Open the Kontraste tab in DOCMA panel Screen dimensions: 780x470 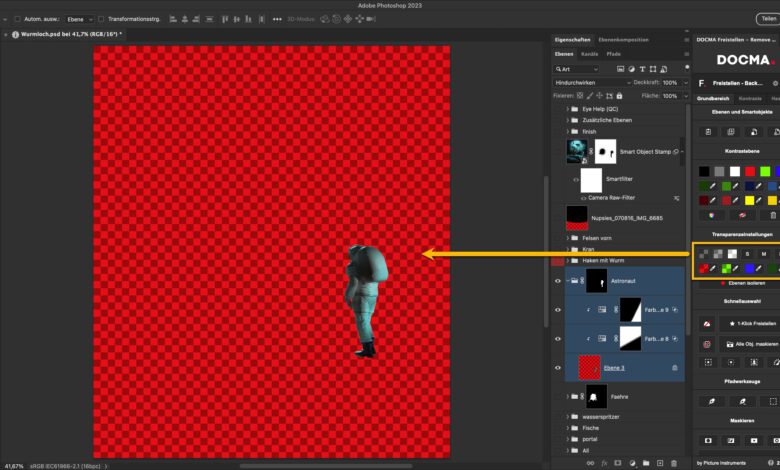pyautogui.click(x=749, y=99)
